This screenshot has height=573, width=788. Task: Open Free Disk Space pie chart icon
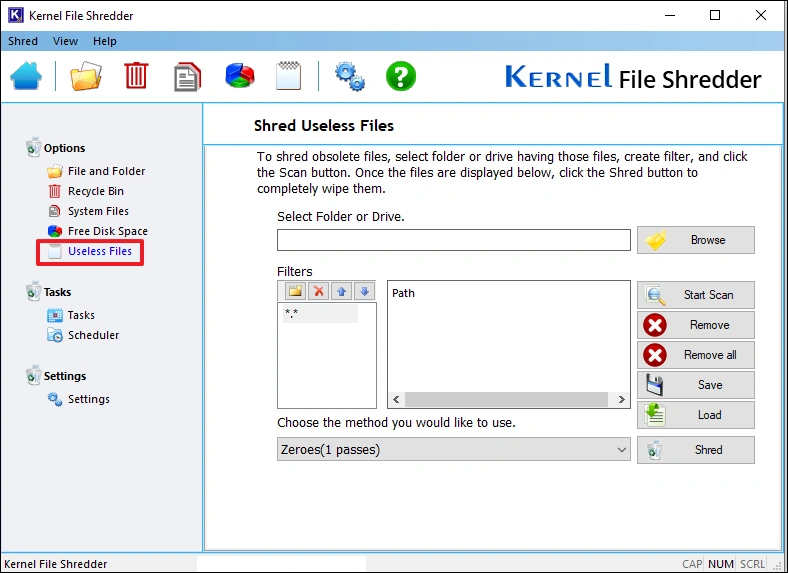pos(239,77)
